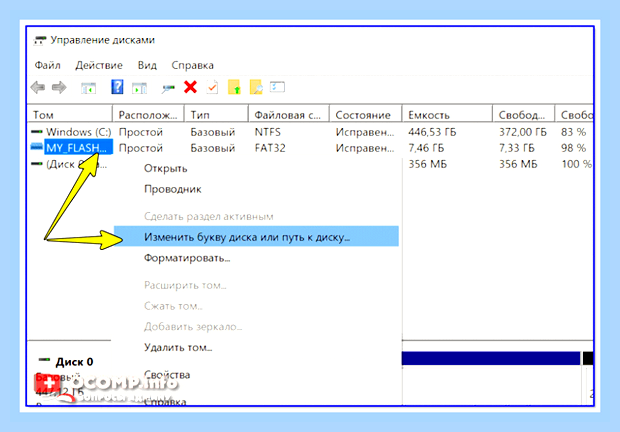Click the 7,46 ГБ capacity value
This screenshot has width=620, height=432.
pyautogui.click(x=426, y=148)
